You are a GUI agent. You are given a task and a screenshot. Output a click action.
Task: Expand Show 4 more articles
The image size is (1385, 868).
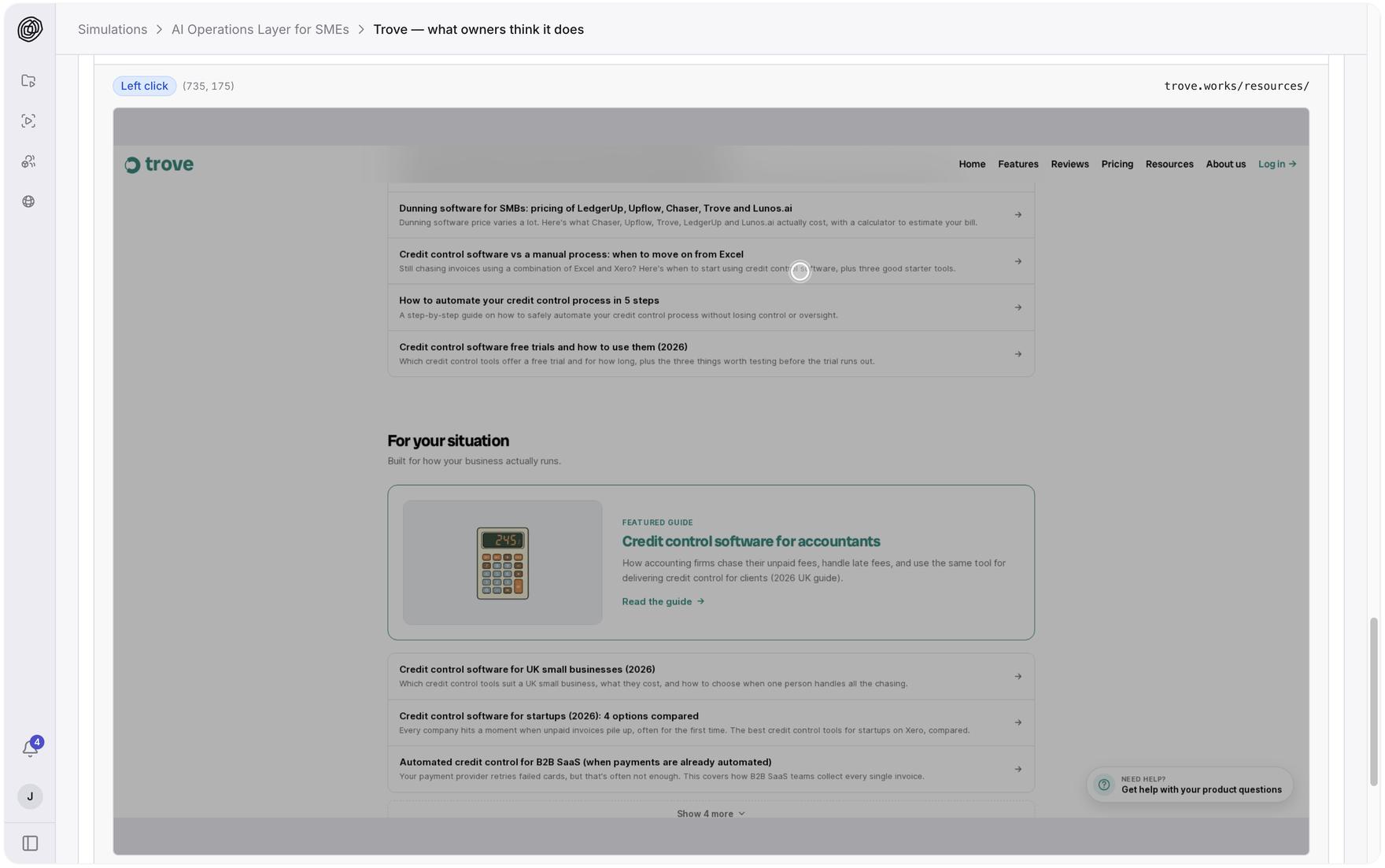711,814
